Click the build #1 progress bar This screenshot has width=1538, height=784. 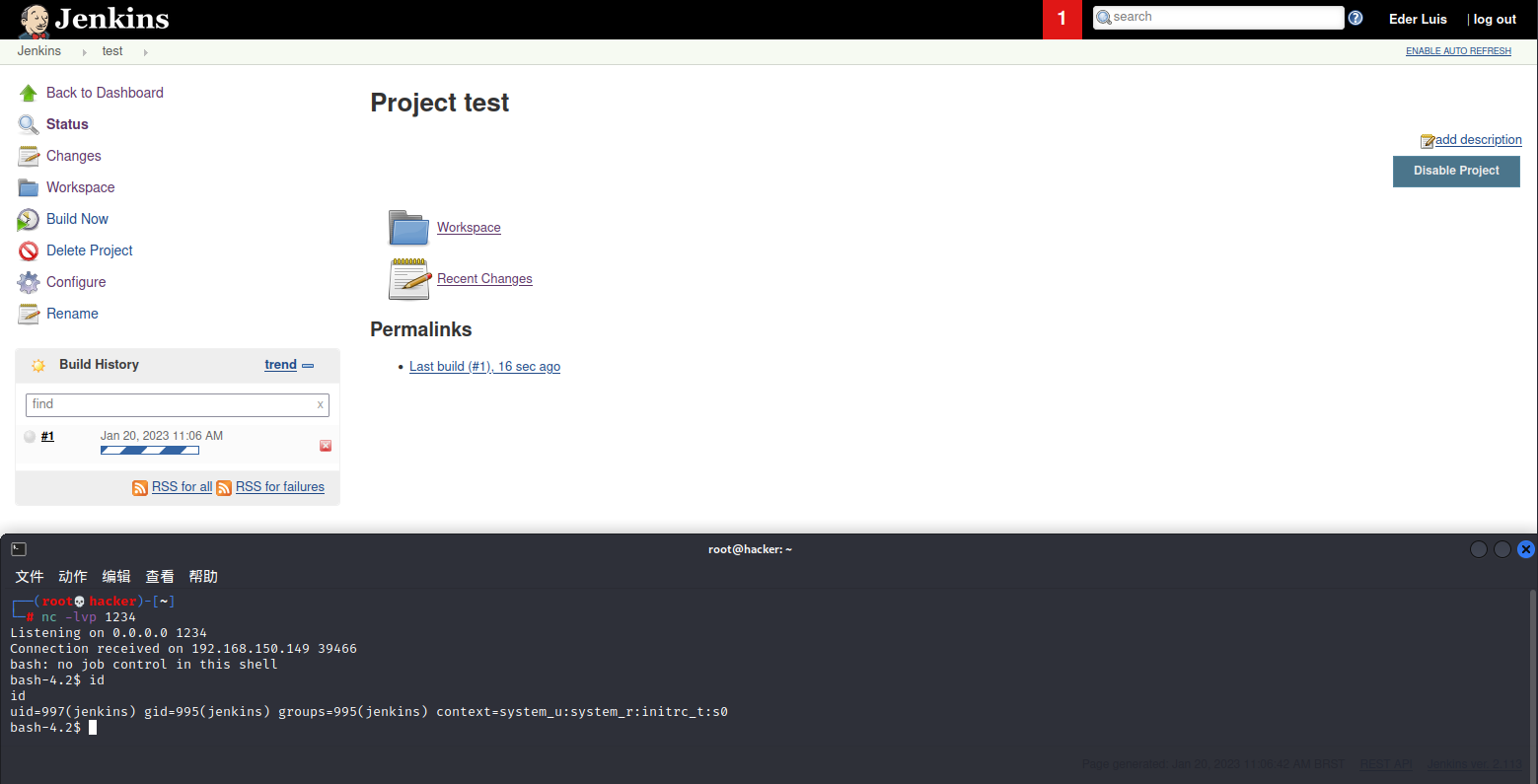[x=150, y=451]
